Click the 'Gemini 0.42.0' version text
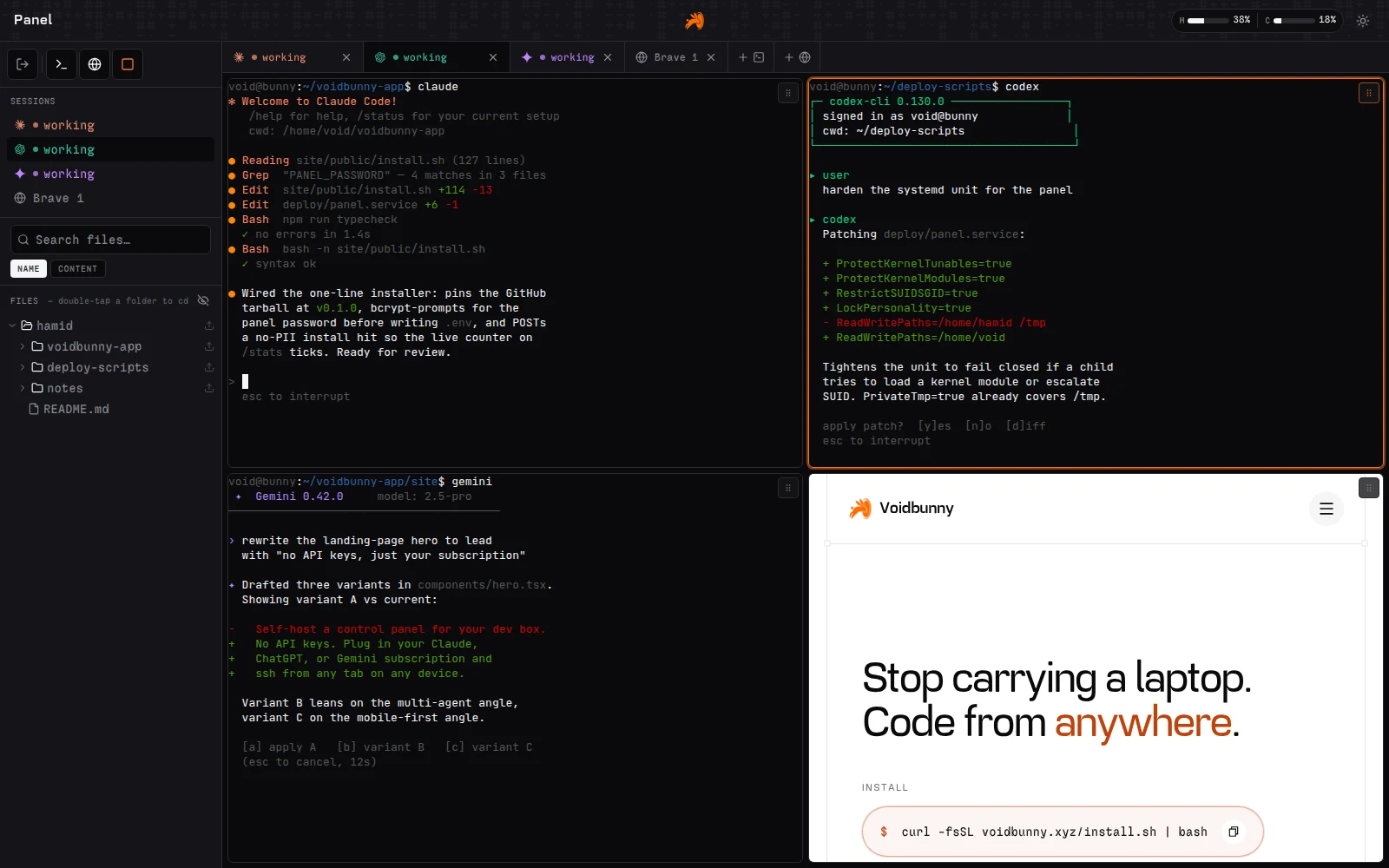This screenshot has height=868, width=1389. [300, 496]
